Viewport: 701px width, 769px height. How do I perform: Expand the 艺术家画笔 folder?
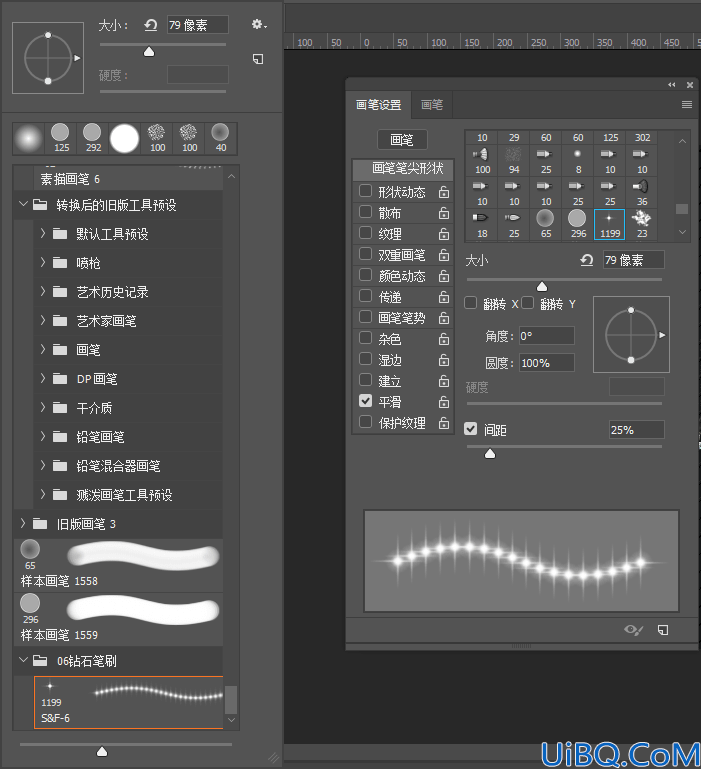[43, 320]
